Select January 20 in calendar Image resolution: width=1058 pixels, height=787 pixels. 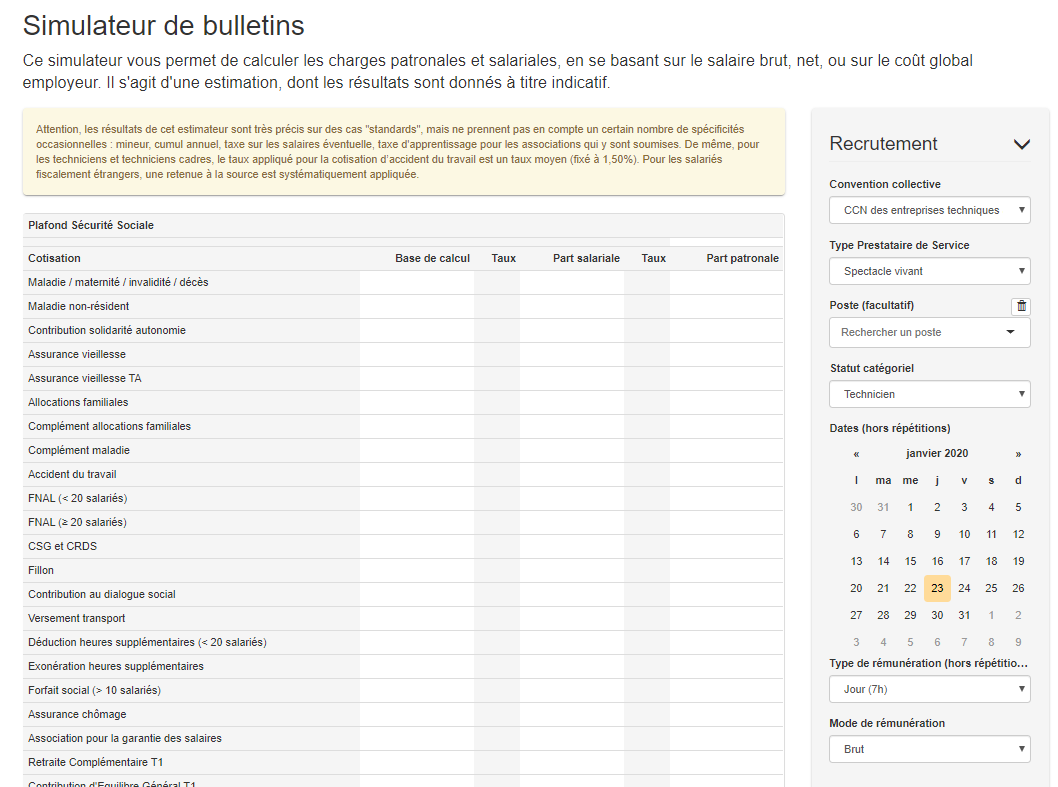point(856,588)
